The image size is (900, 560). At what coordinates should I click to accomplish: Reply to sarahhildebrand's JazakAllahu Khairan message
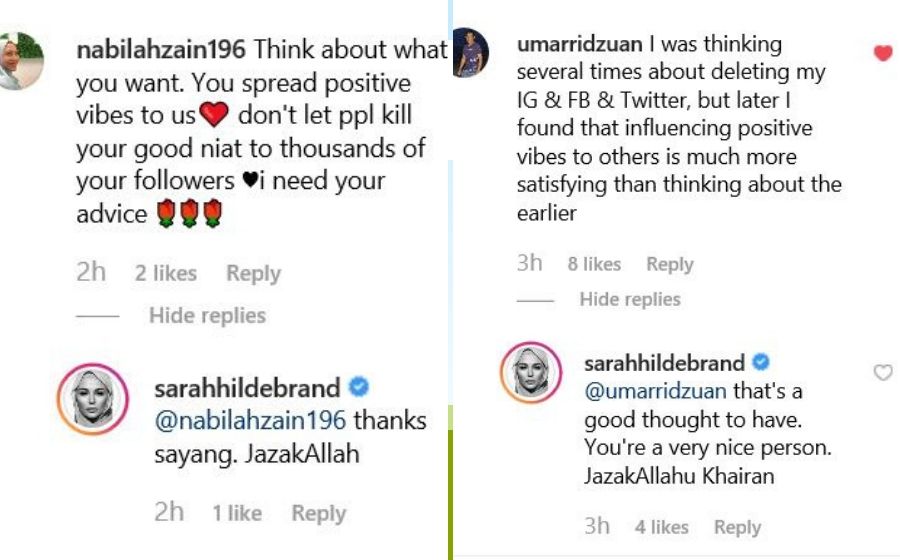(x=738, y=527)
